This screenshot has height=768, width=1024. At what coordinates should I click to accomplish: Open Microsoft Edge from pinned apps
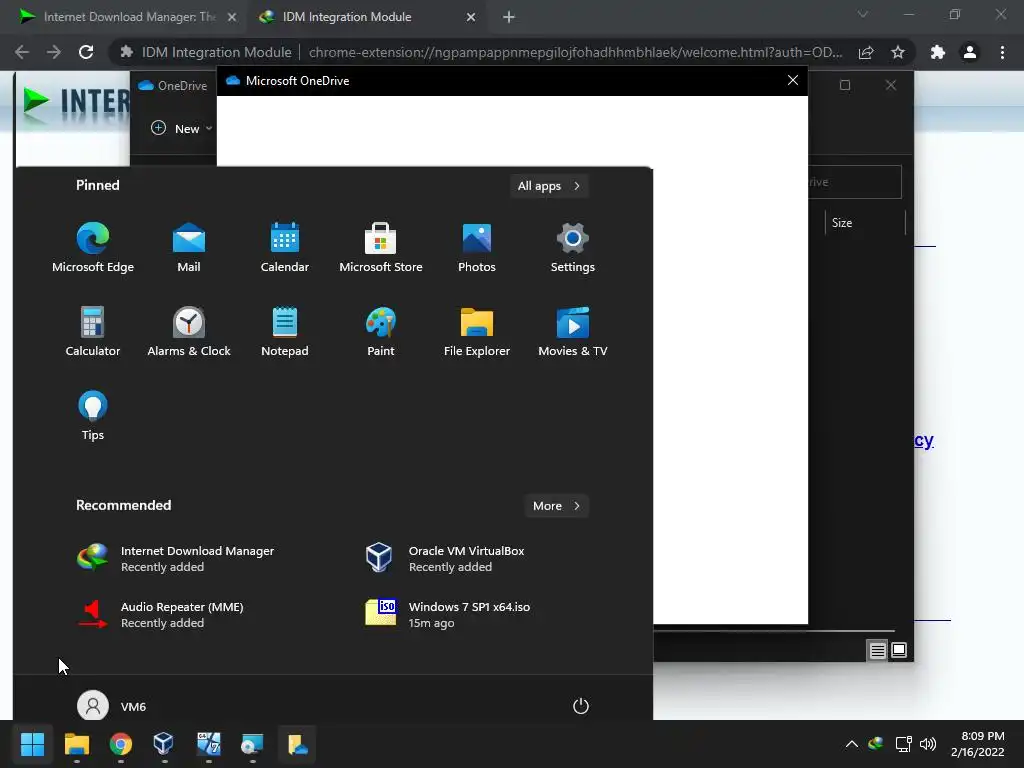(x=93, y=248)
